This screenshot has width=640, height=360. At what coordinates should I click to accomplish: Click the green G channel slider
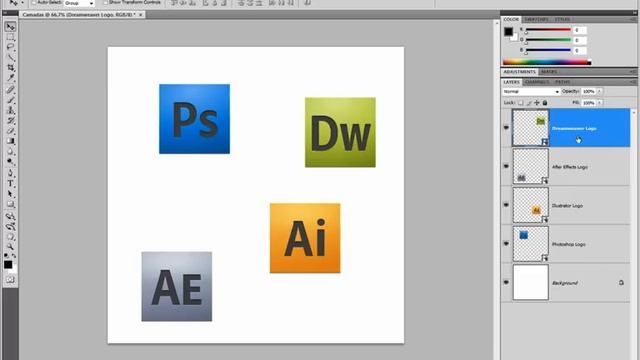[x=548, y=40]
